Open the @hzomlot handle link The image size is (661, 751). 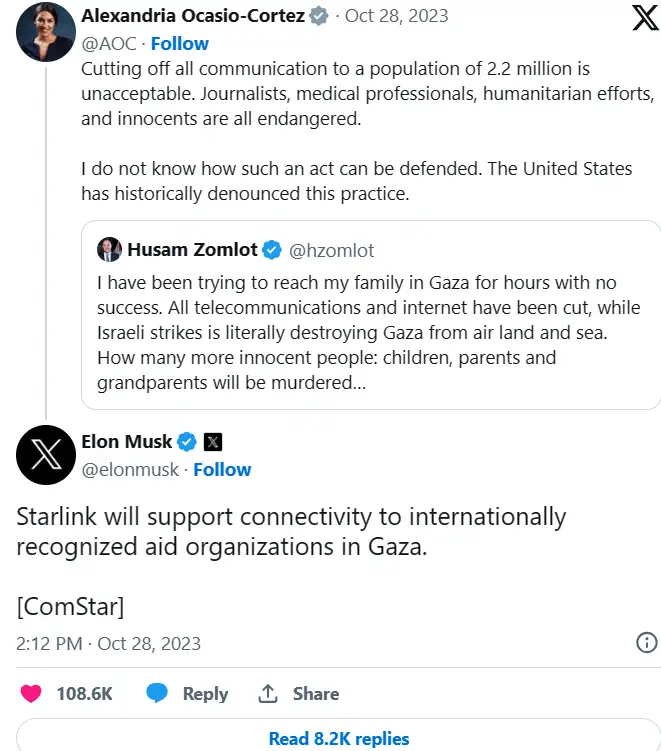click(331, 250)
